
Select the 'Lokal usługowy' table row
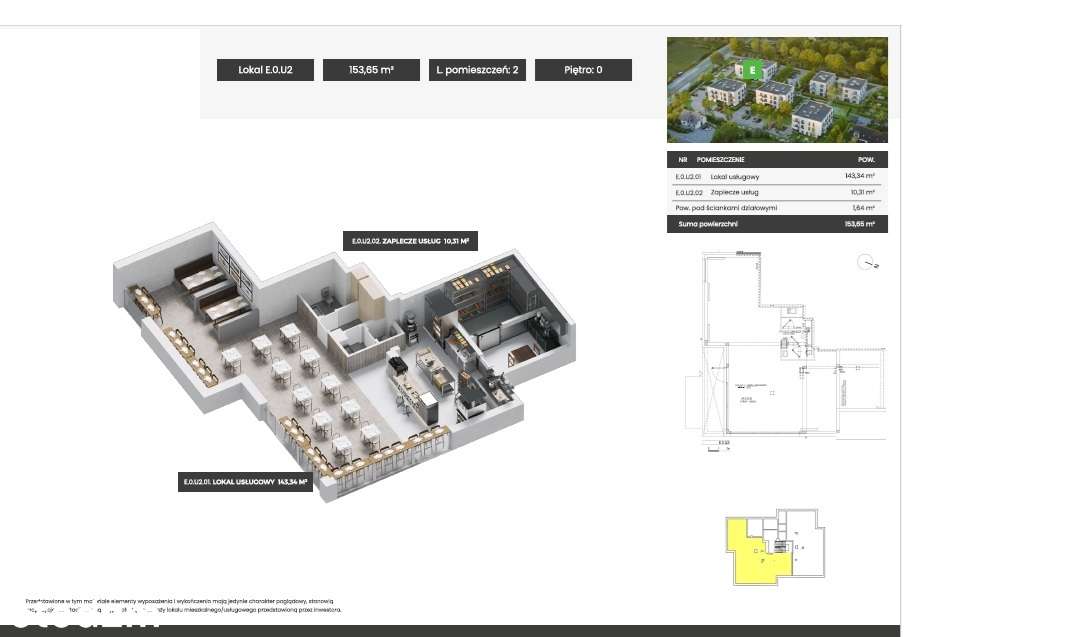(x=777, y=176)
